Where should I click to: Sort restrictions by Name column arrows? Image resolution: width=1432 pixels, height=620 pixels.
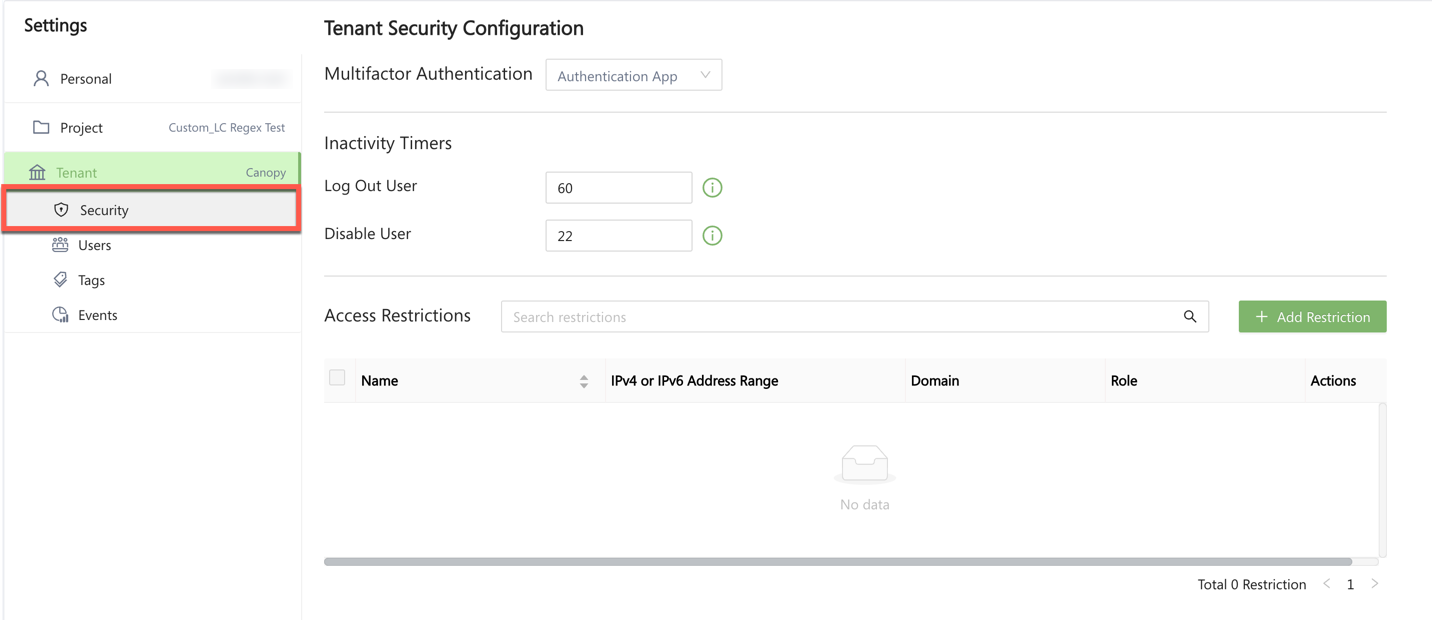coord(584,381)
